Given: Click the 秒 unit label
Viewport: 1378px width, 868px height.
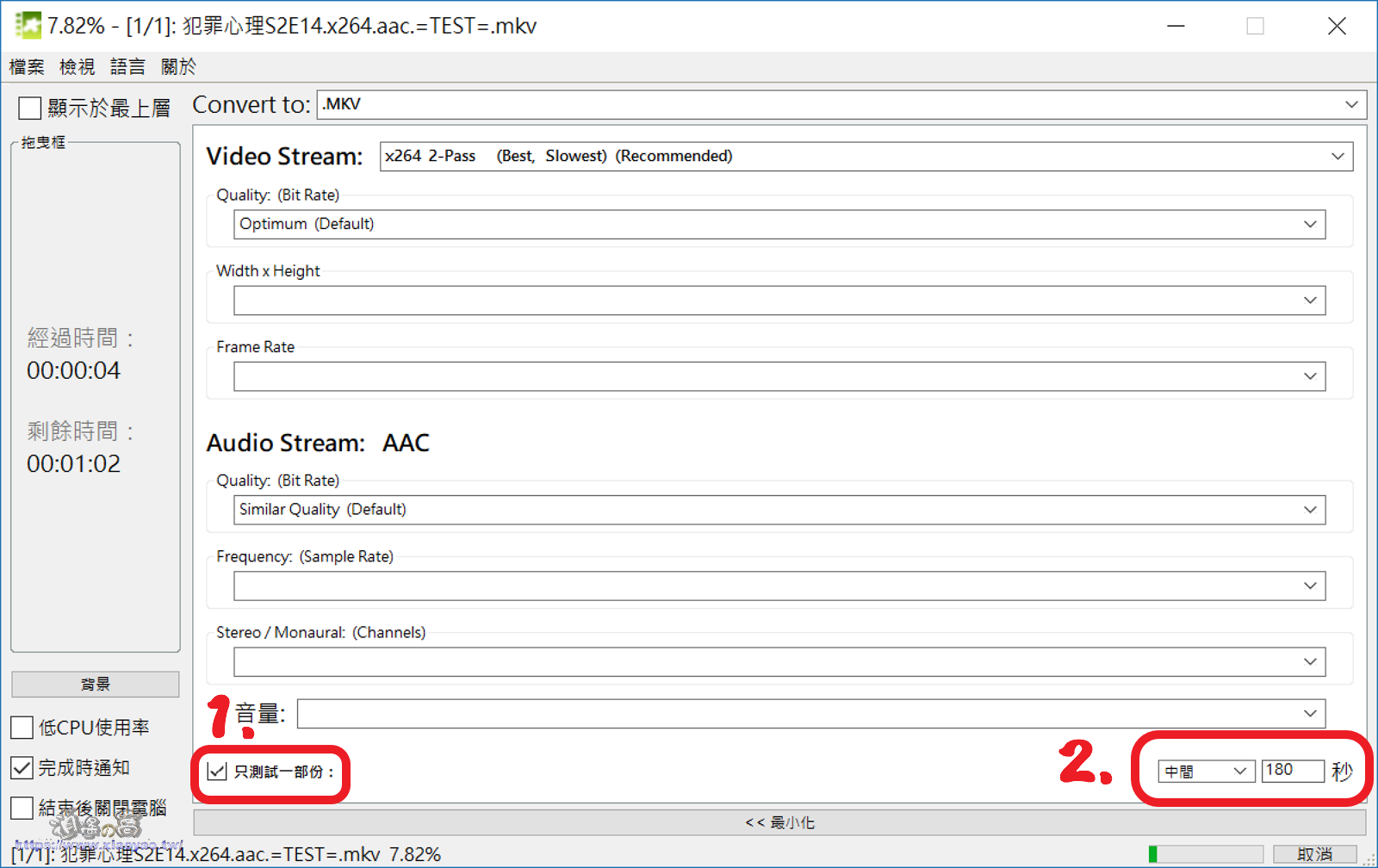Looking at the screenshot, I should pyautogui.click(x=1342, y=772).
